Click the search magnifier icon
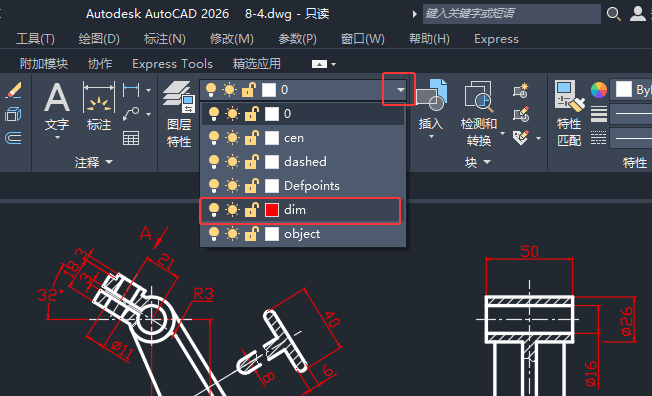The height and width of the screenshot is (396, 652). [613, 14]
